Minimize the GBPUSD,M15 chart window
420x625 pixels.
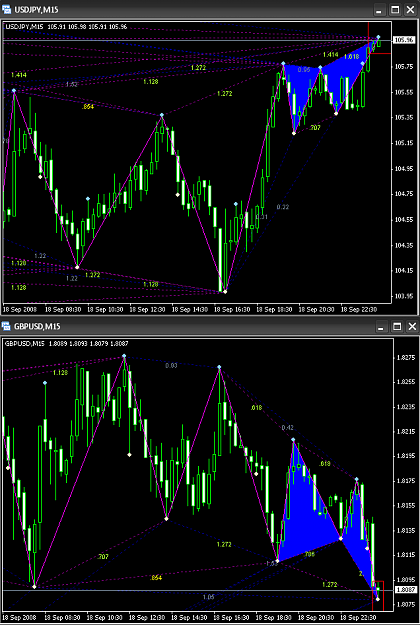[382, 327]
